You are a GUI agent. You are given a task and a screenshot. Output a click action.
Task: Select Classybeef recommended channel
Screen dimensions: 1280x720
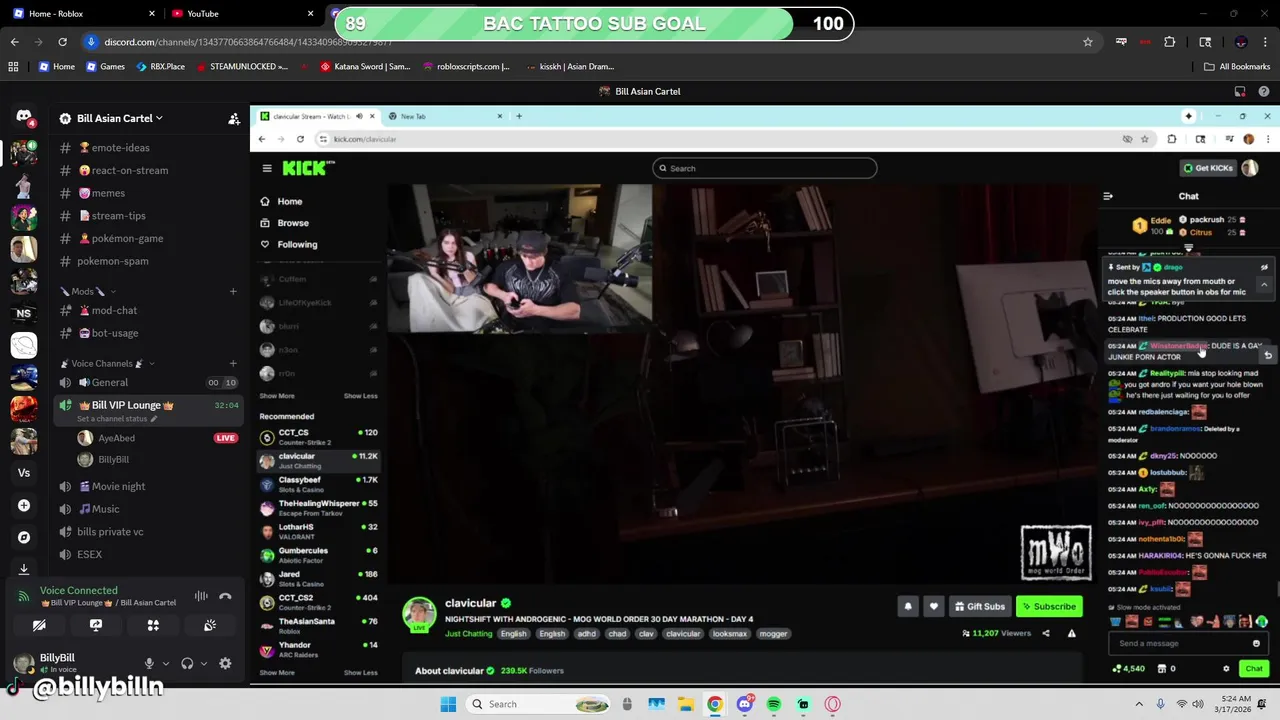[318, 484]
